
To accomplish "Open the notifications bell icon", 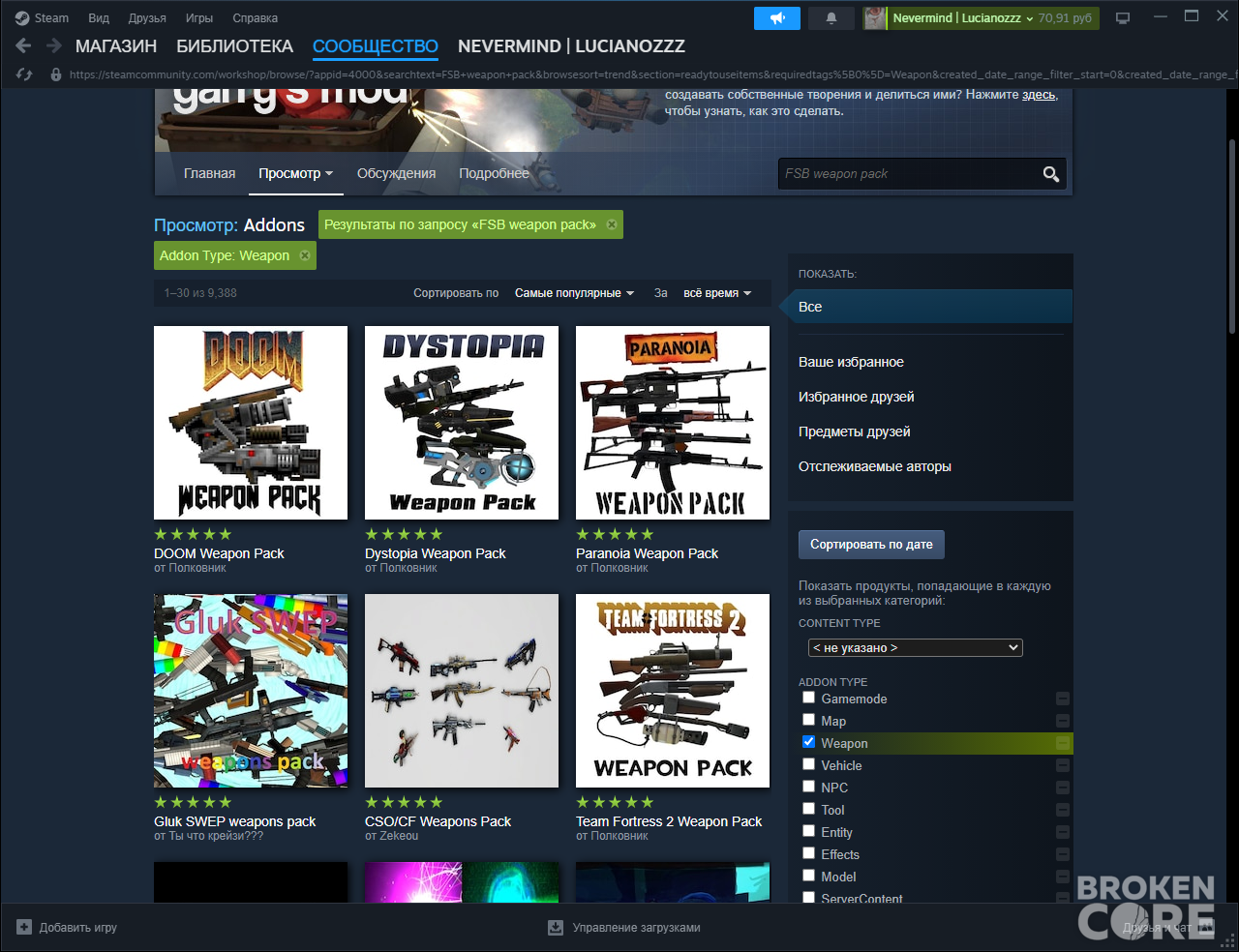I will point(831,18).
